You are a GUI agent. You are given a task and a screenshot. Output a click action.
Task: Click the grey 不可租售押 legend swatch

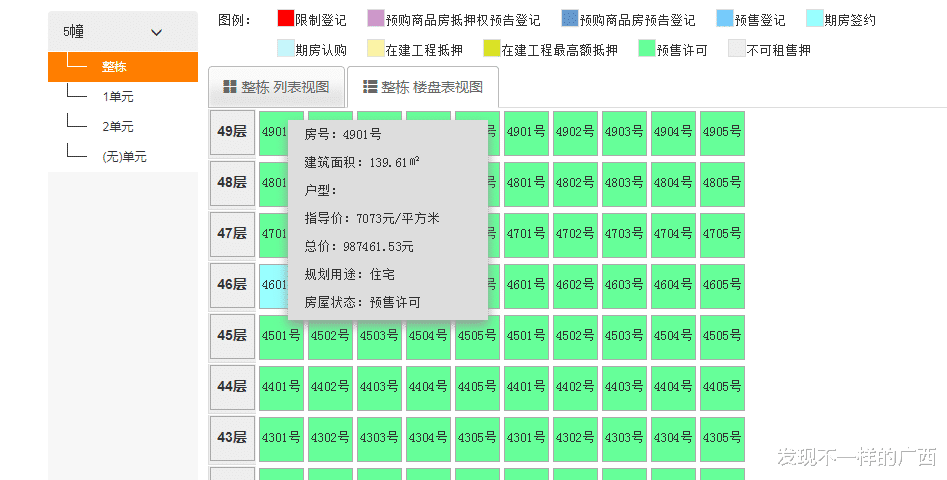coord(737,48)
